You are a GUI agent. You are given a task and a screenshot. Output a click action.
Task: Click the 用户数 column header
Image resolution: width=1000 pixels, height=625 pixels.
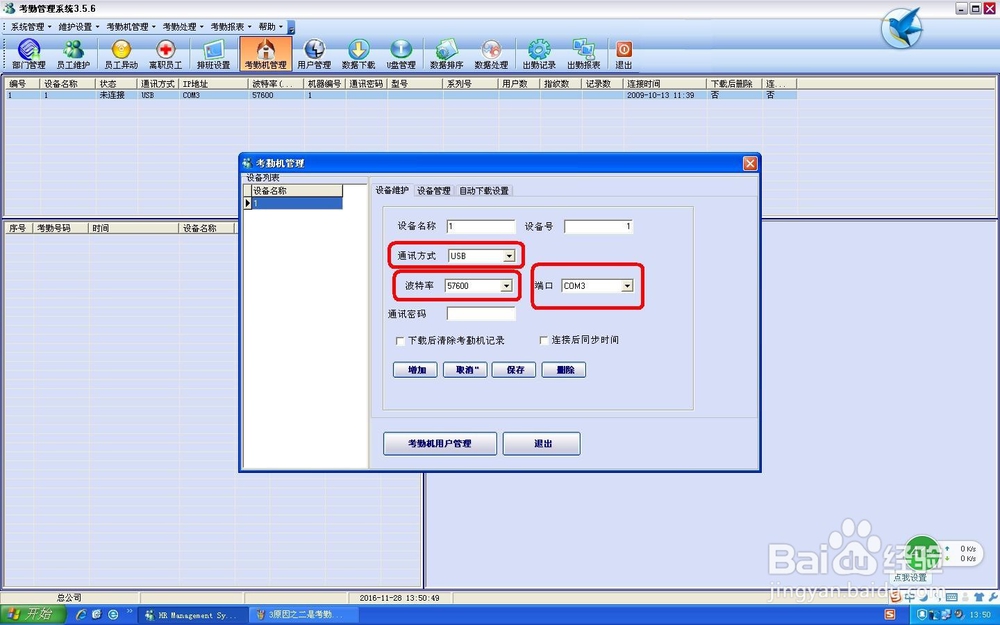519,84
